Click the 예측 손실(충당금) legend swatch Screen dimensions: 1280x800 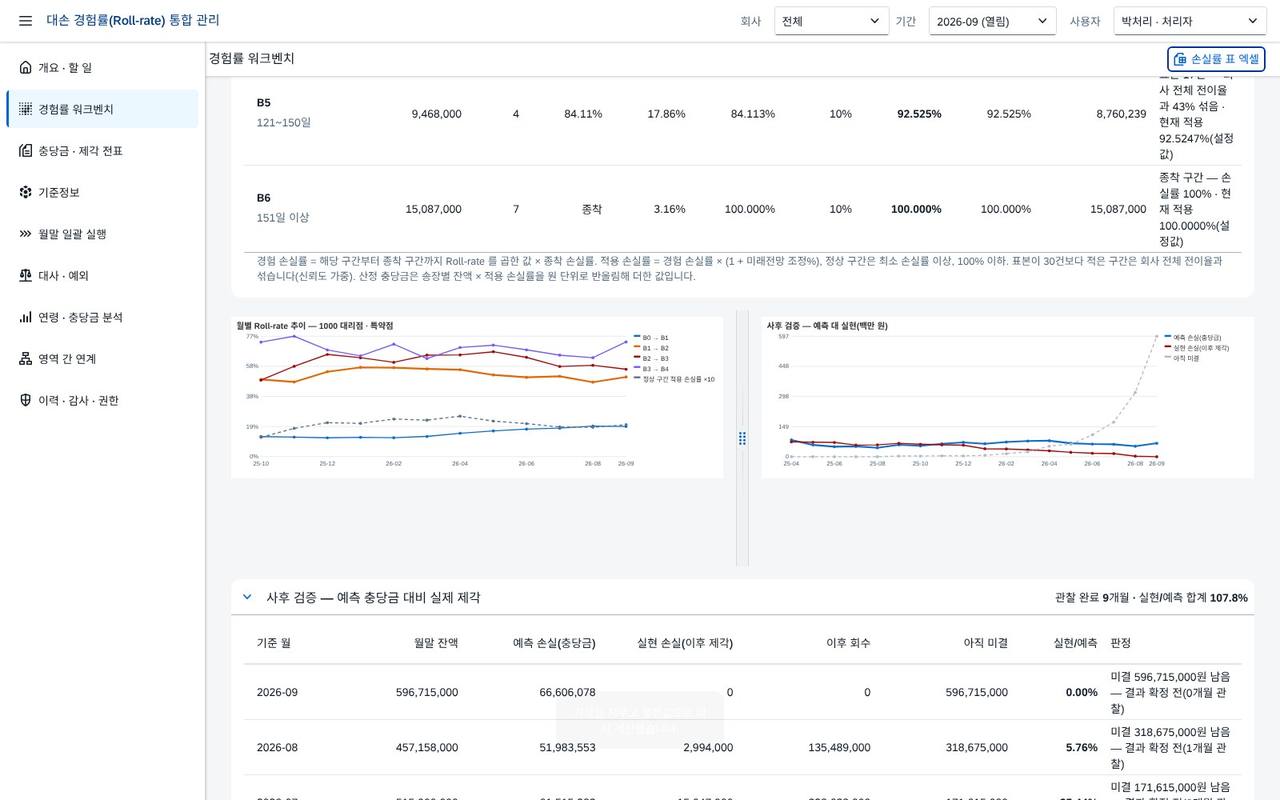tap(1168, 338)
